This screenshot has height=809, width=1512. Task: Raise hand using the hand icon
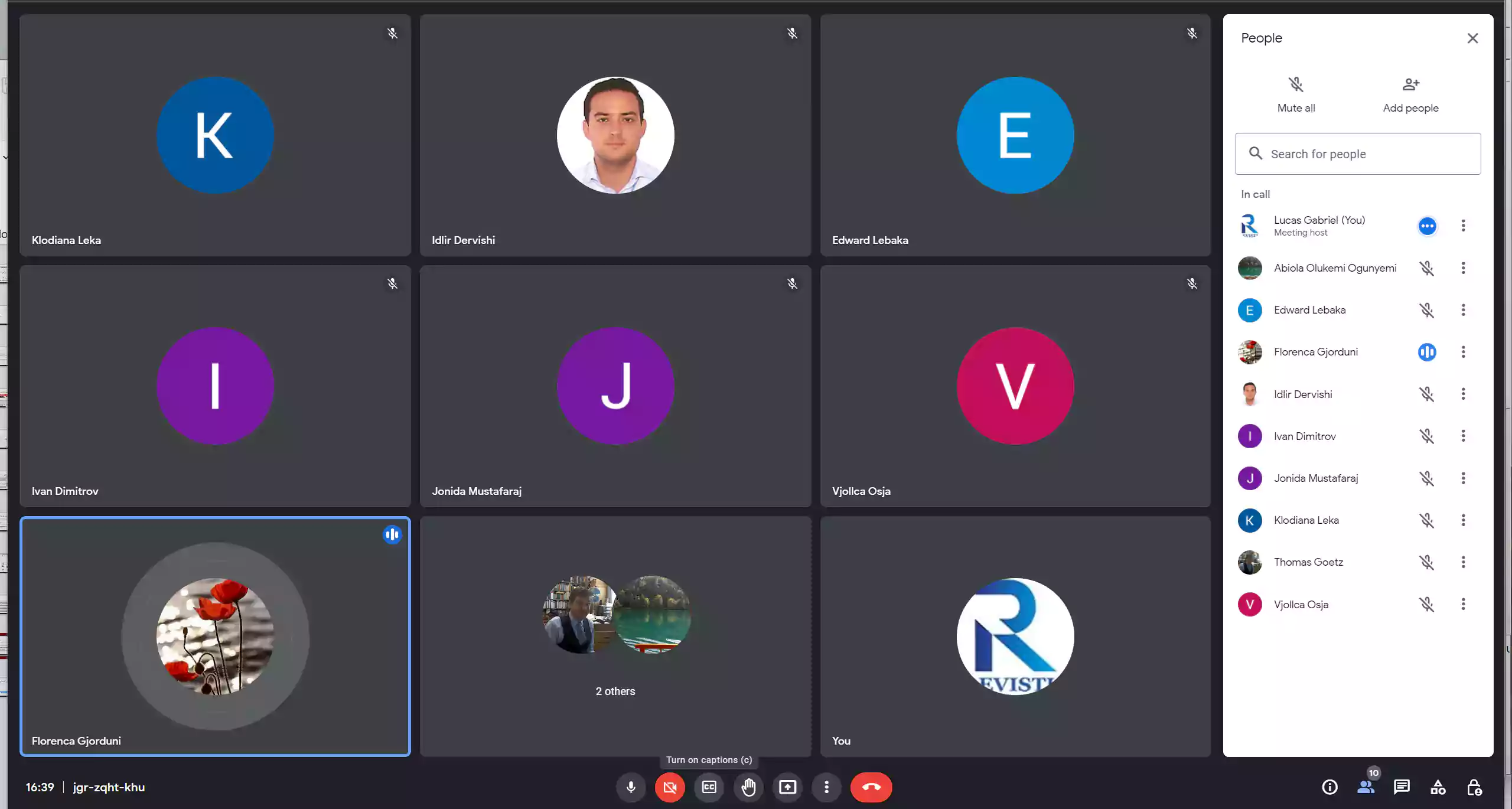[748, 787]
